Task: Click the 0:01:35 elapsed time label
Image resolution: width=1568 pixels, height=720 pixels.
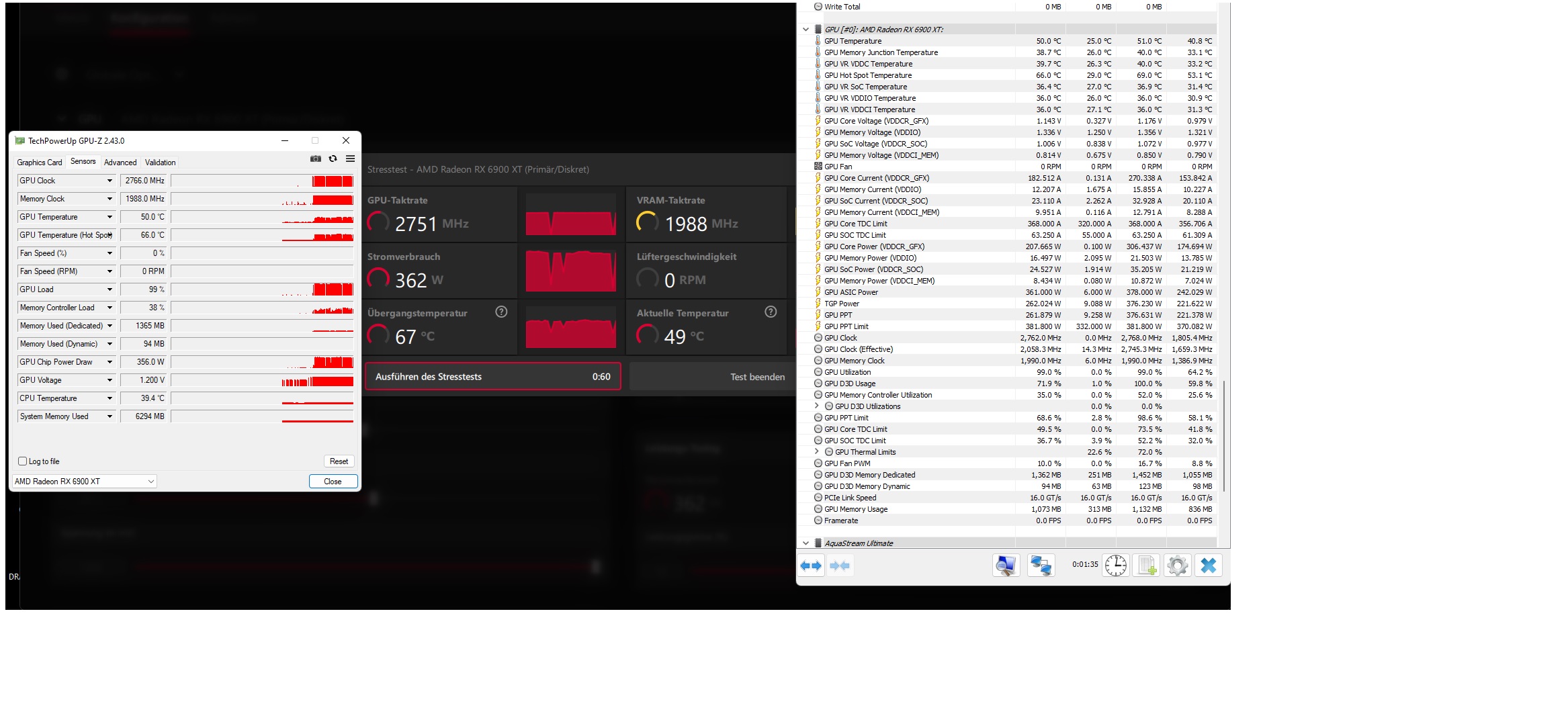Action: [1085, 564]
